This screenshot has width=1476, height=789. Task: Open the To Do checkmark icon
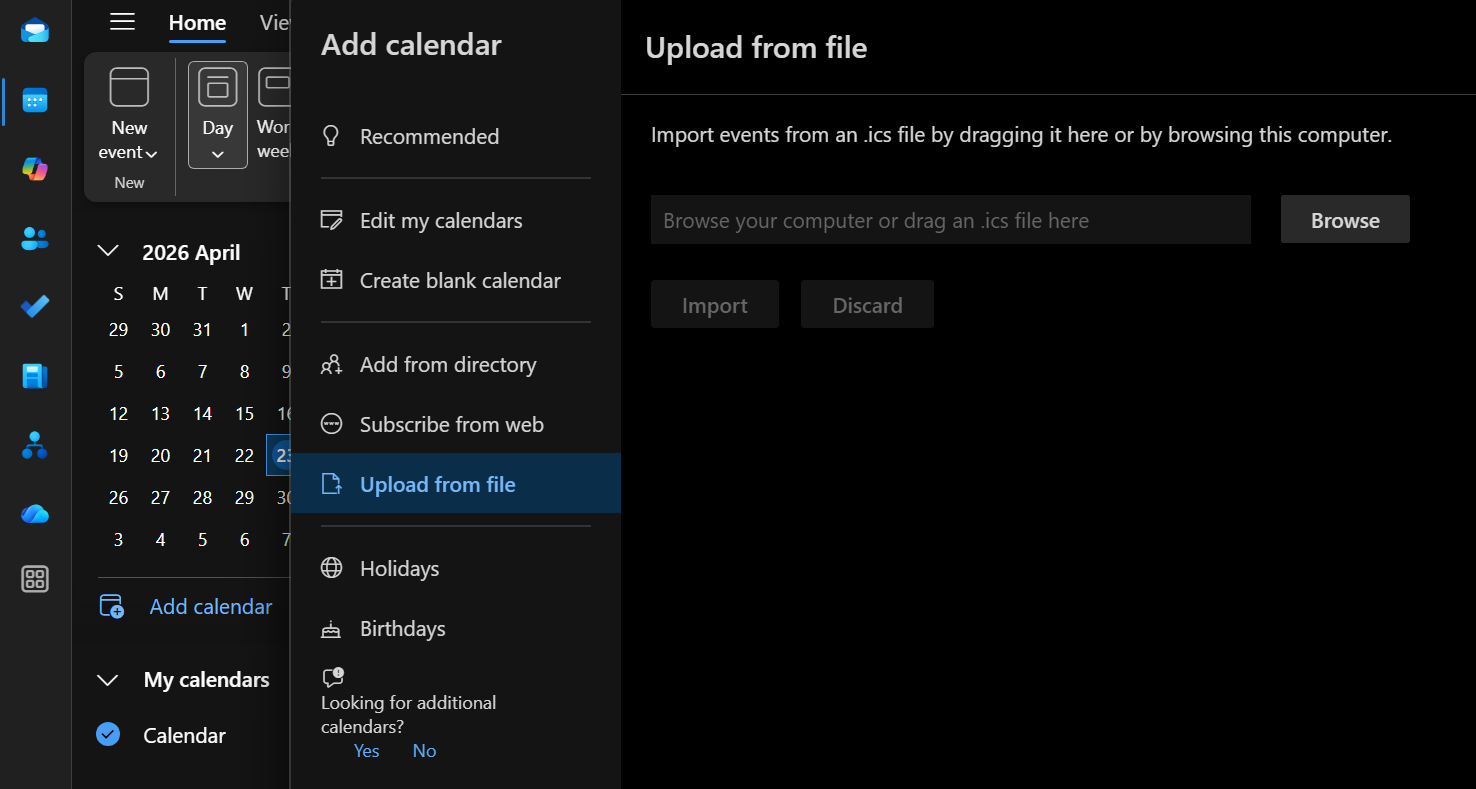pyautogui.click(x=35, y=307)
